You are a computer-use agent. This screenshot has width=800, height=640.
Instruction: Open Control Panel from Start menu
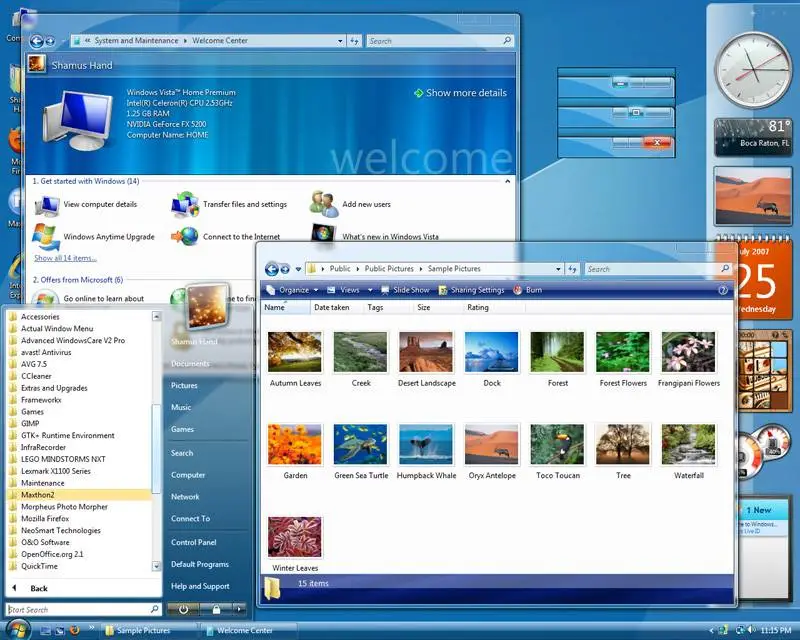click(x=193, y=542)
